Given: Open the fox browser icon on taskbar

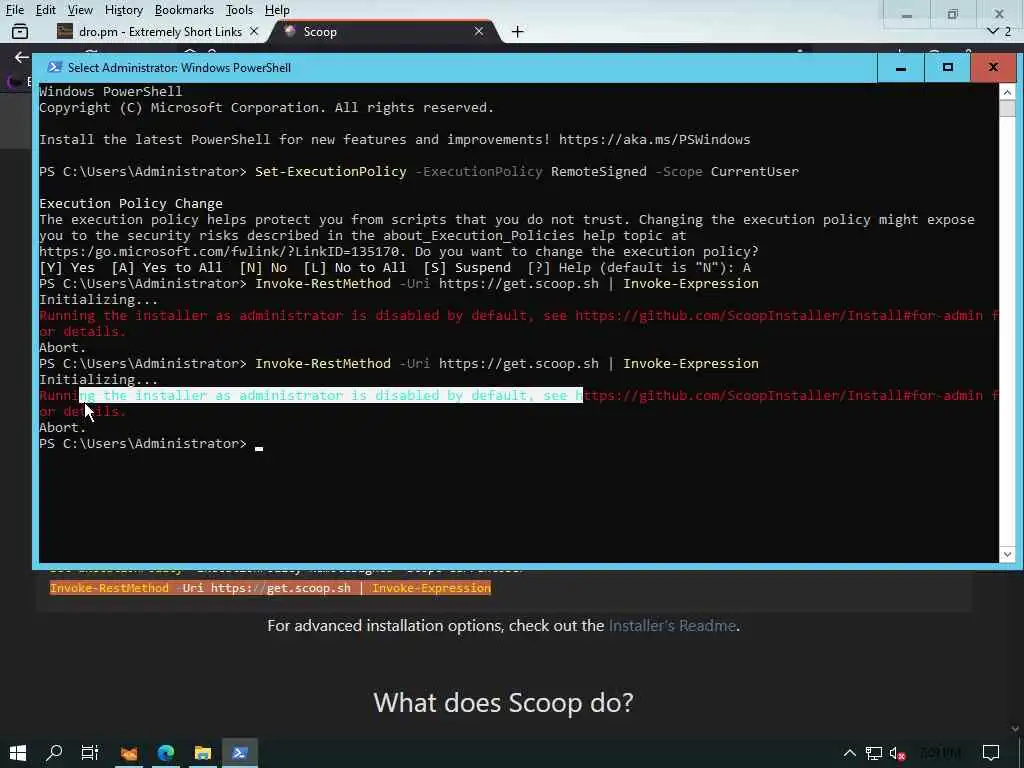Looking at the screenshot, I should tap(129, 753).
